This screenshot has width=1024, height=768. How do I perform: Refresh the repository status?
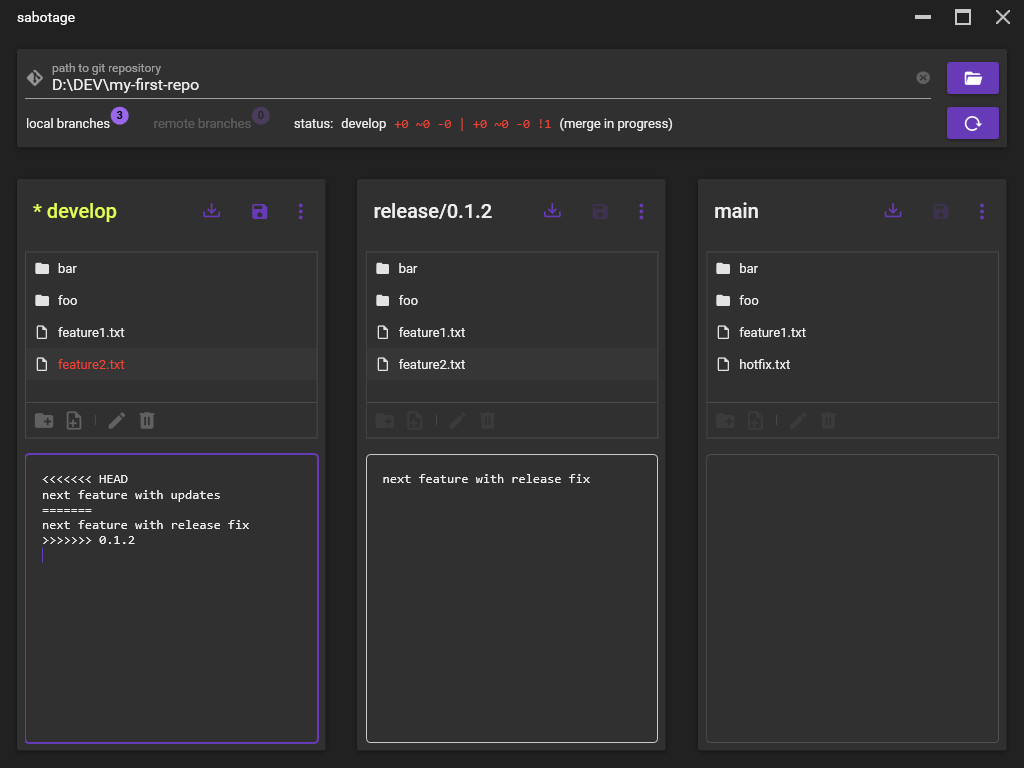[972, 123]
